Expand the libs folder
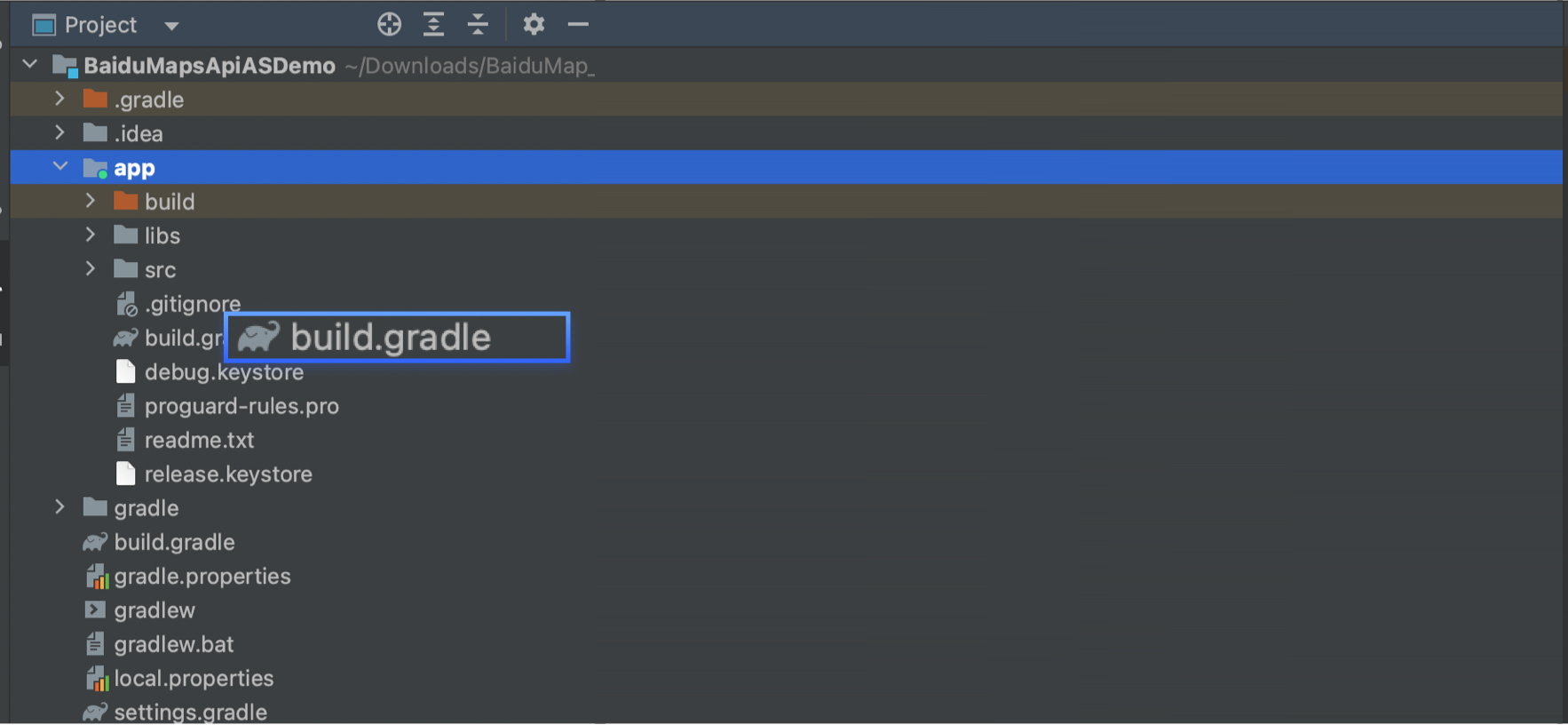Viewport: 1568px width, 725px height. click(x=91, y=235)
